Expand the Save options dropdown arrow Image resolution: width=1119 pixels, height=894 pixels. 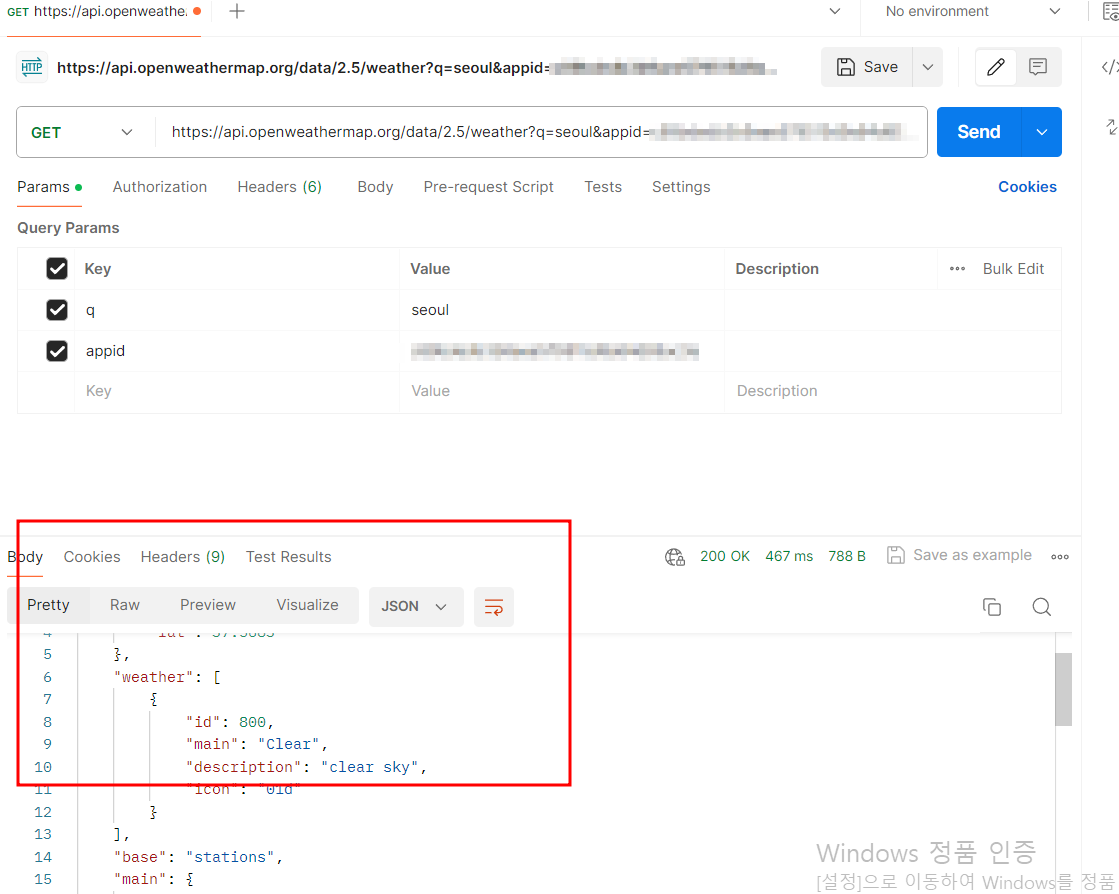(x=928, y=67)
